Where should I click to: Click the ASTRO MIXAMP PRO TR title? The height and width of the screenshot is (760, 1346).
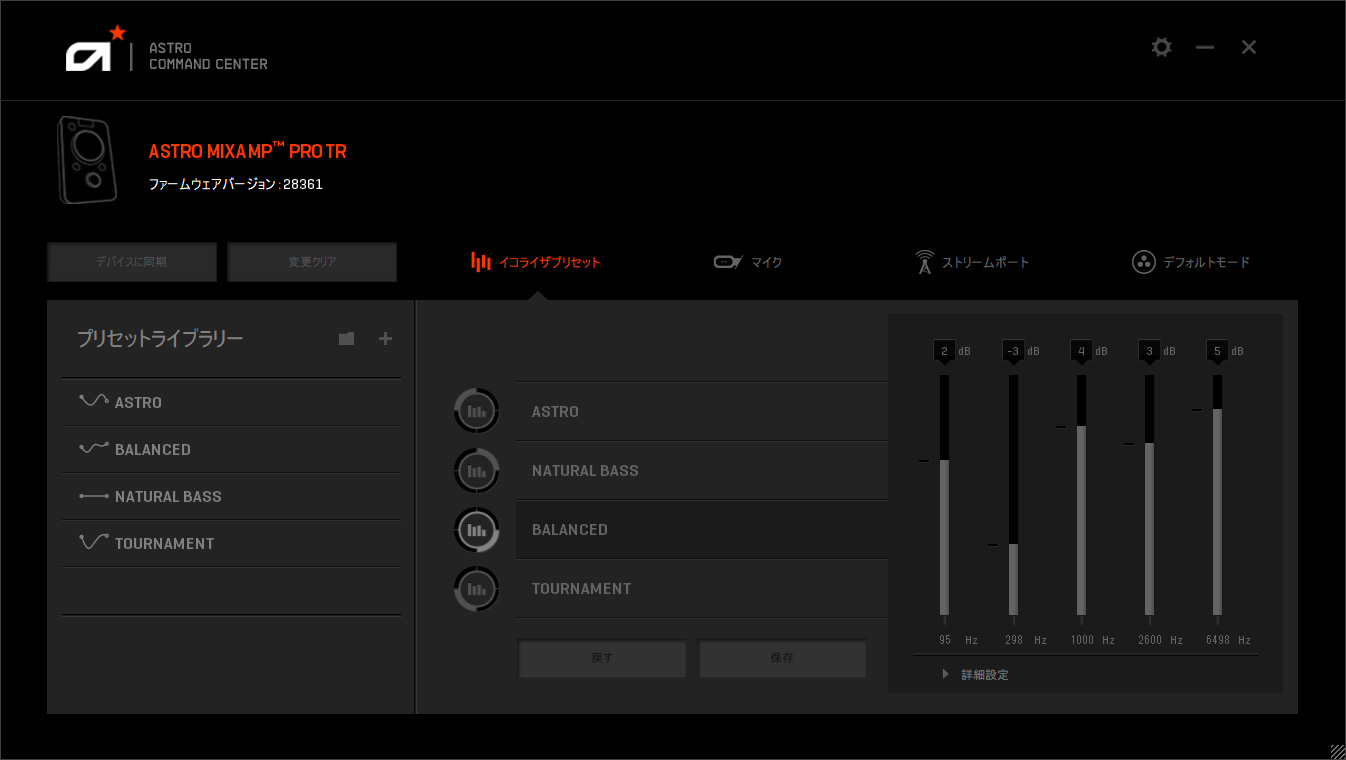[248, 151]
